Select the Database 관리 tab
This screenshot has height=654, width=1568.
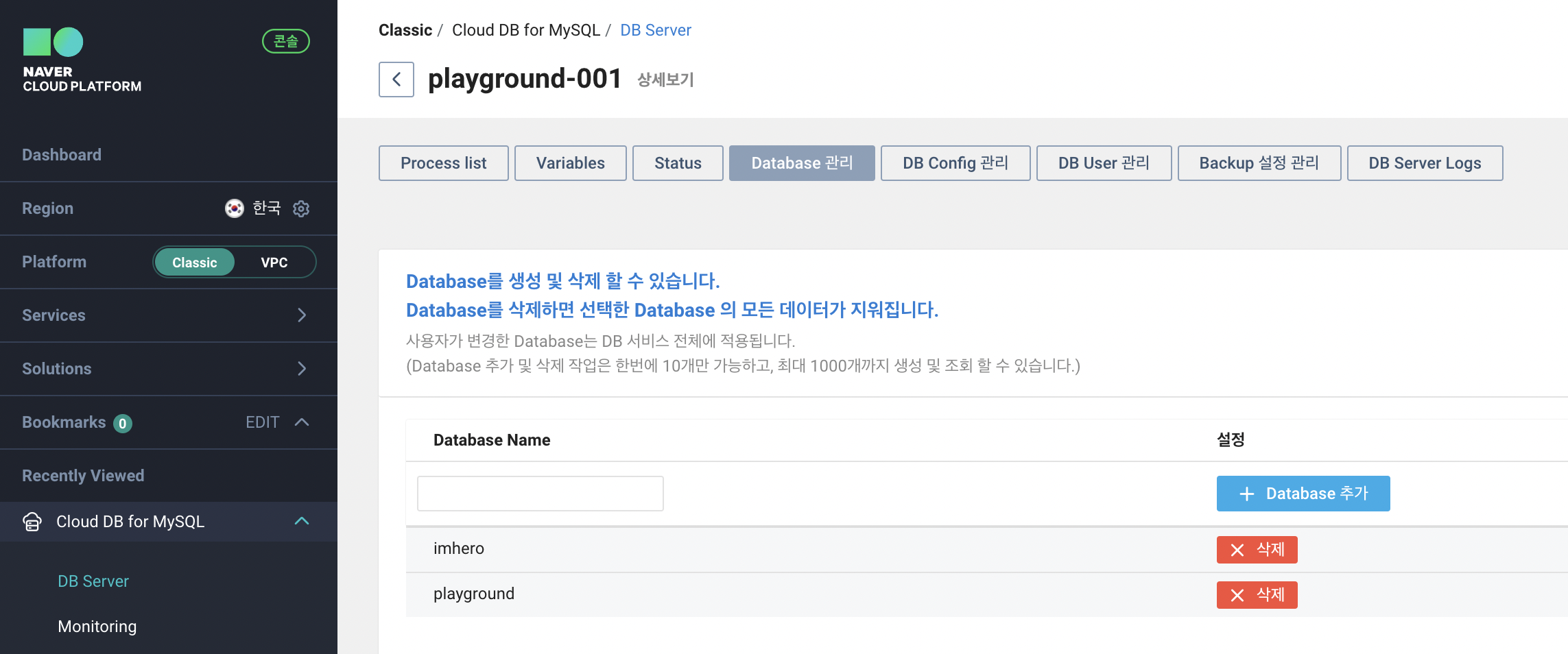point(802,163)
